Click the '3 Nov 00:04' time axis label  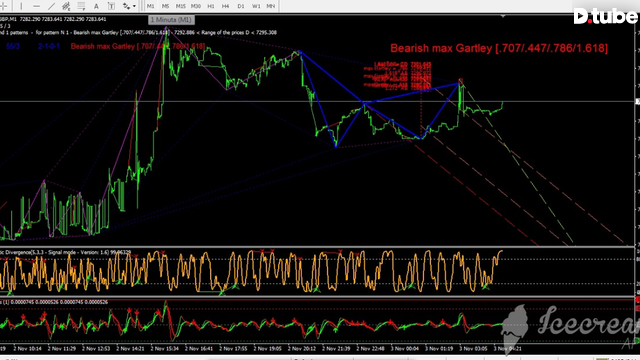(404, 349)
